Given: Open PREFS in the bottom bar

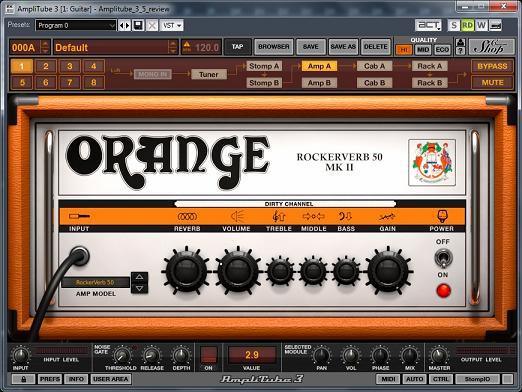Looking at the screenshot, I should click(x=50, y=379).
